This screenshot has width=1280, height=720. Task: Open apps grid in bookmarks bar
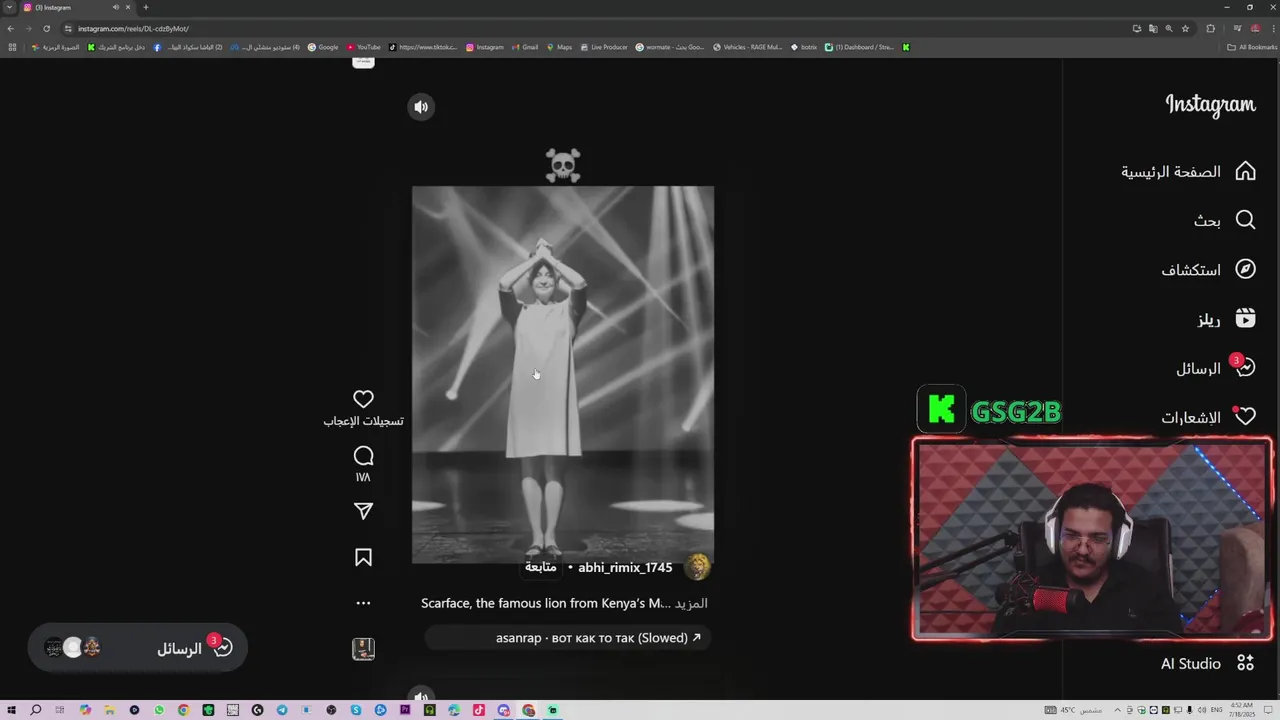click(x=12, y=47)
